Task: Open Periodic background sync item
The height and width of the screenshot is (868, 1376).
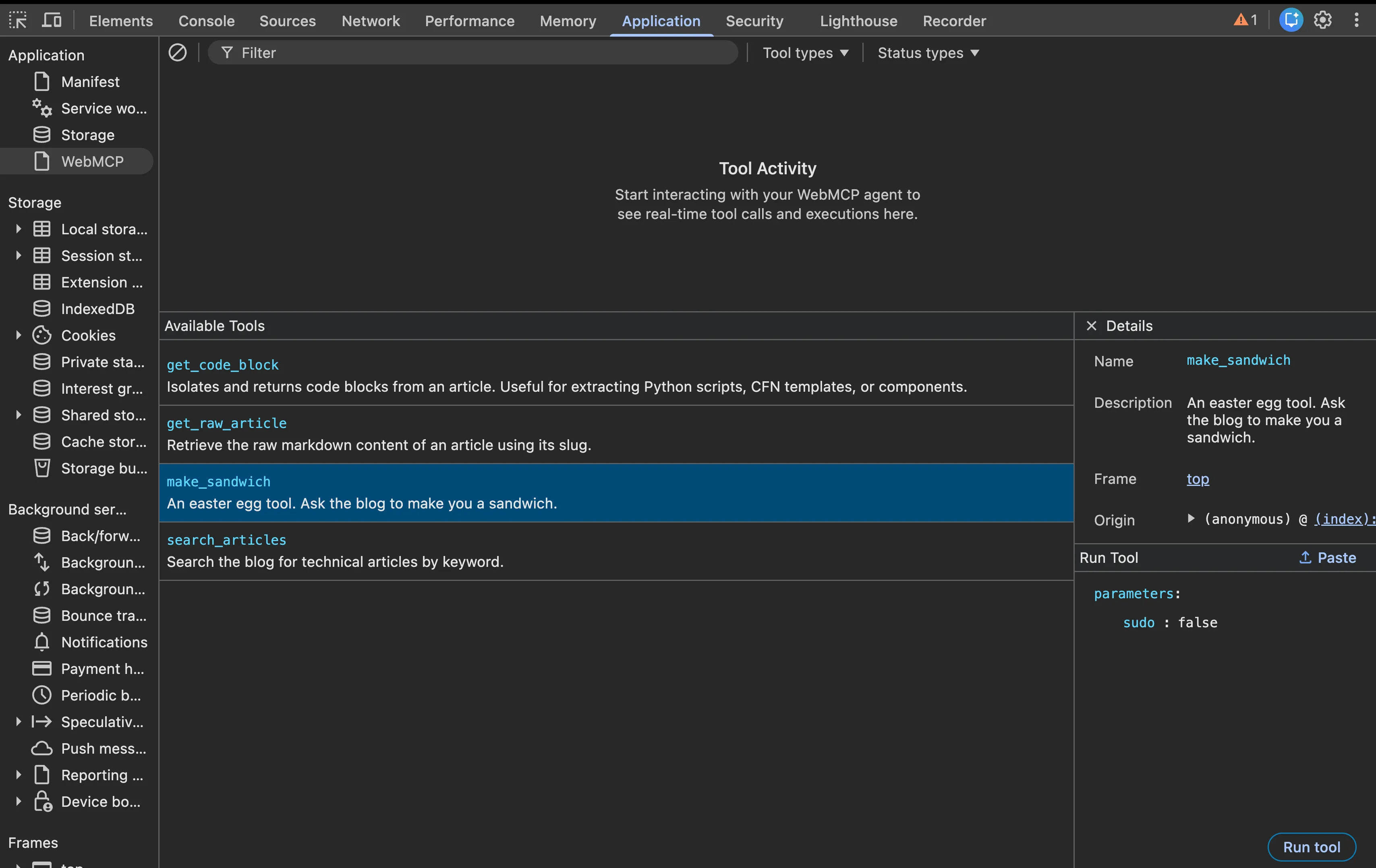Action: pos(77,695)
